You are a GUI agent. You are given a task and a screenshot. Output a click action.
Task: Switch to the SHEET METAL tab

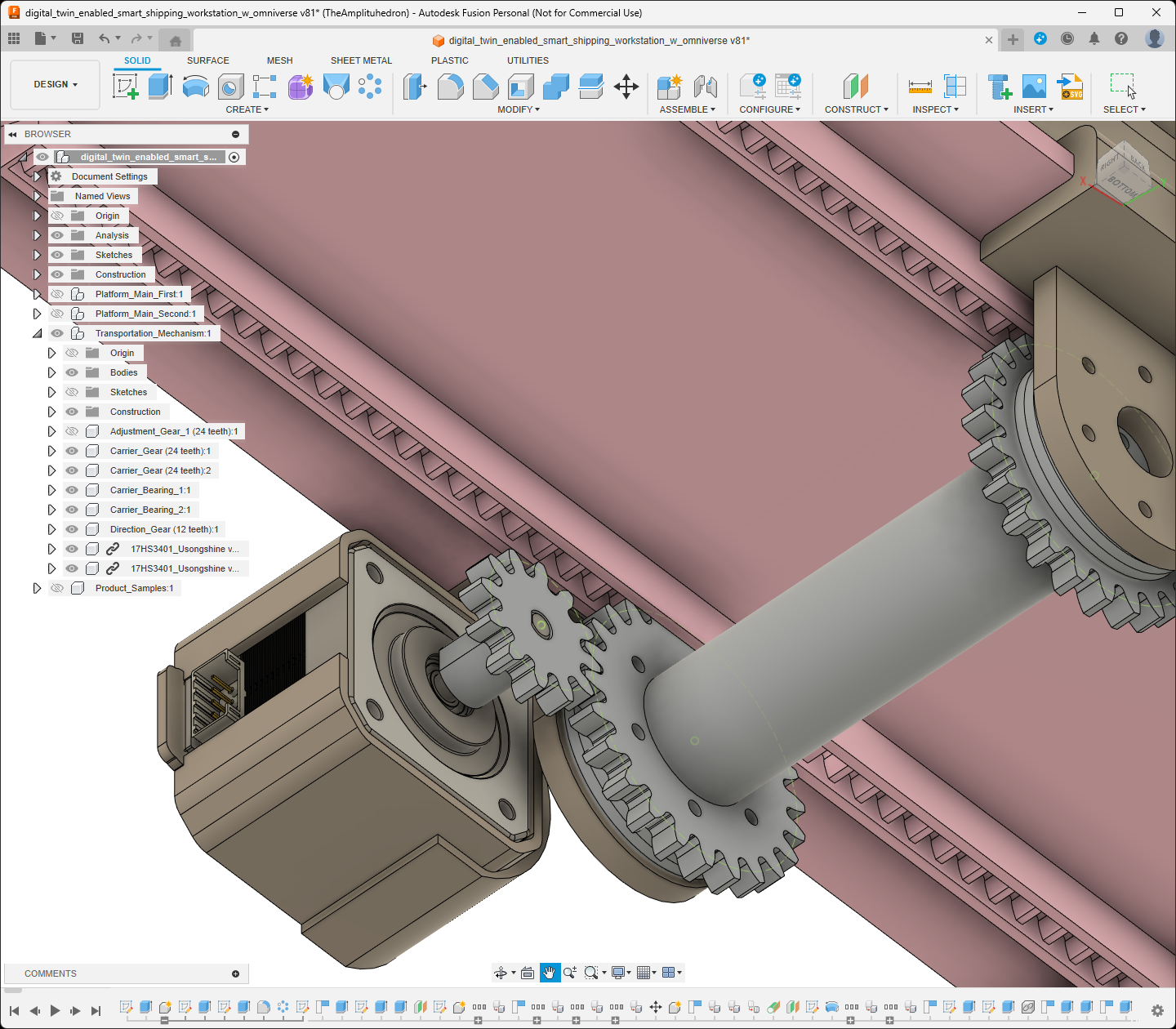coord(361,60)
